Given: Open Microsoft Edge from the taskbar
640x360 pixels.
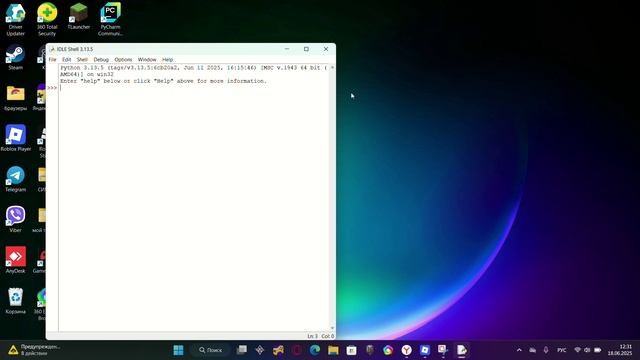Looking at the screenshot, I should (315, 350).
